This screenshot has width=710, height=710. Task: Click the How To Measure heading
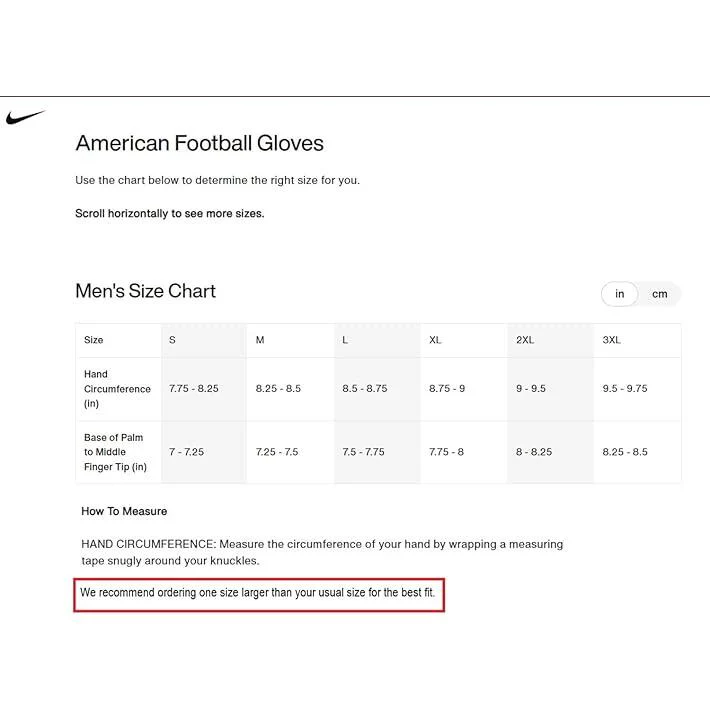(124, 511)
